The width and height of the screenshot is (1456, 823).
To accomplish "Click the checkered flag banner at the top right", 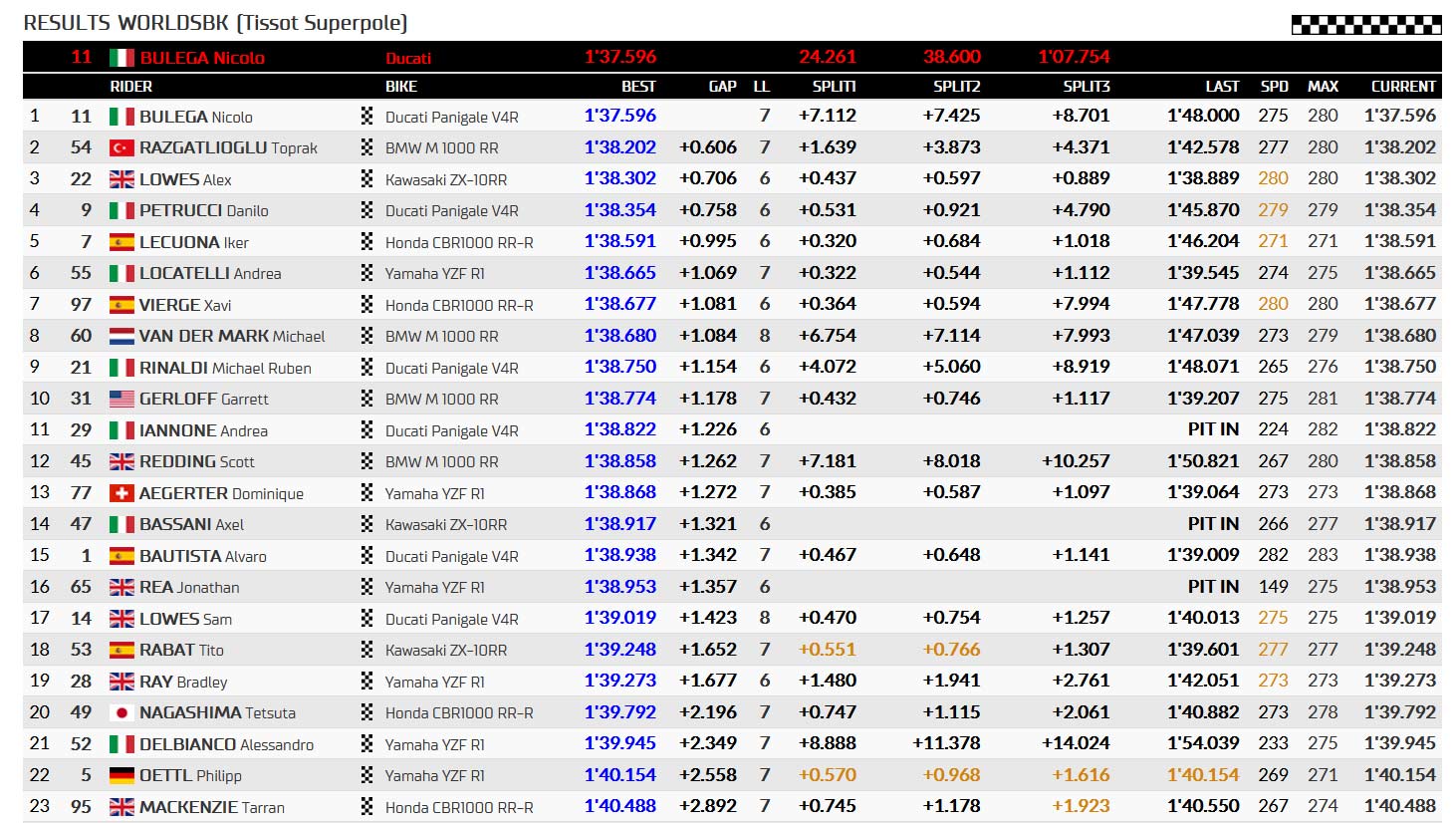I will 1366,25.
